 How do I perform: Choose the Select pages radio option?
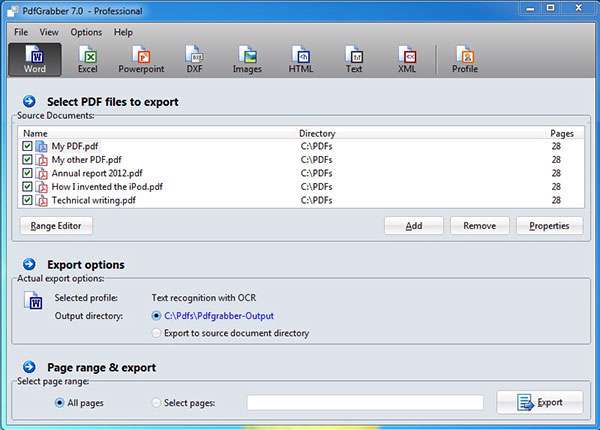click(x=155, y=402)
